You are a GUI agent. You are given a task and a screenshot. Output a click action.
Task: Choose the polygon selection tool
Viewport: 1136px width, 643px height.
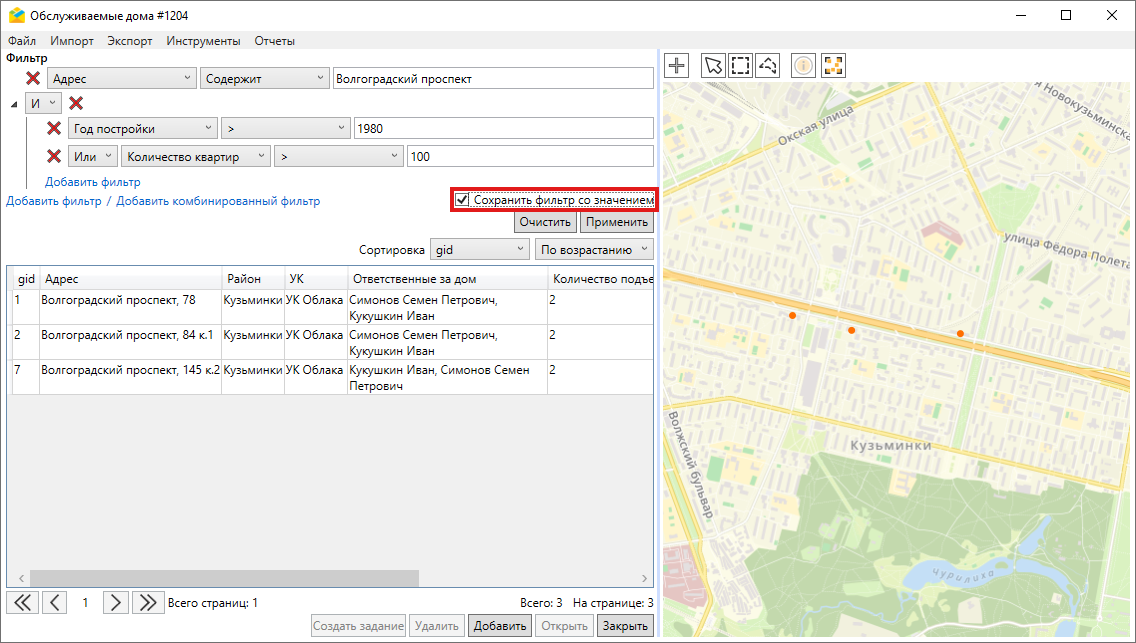(767, 66)
